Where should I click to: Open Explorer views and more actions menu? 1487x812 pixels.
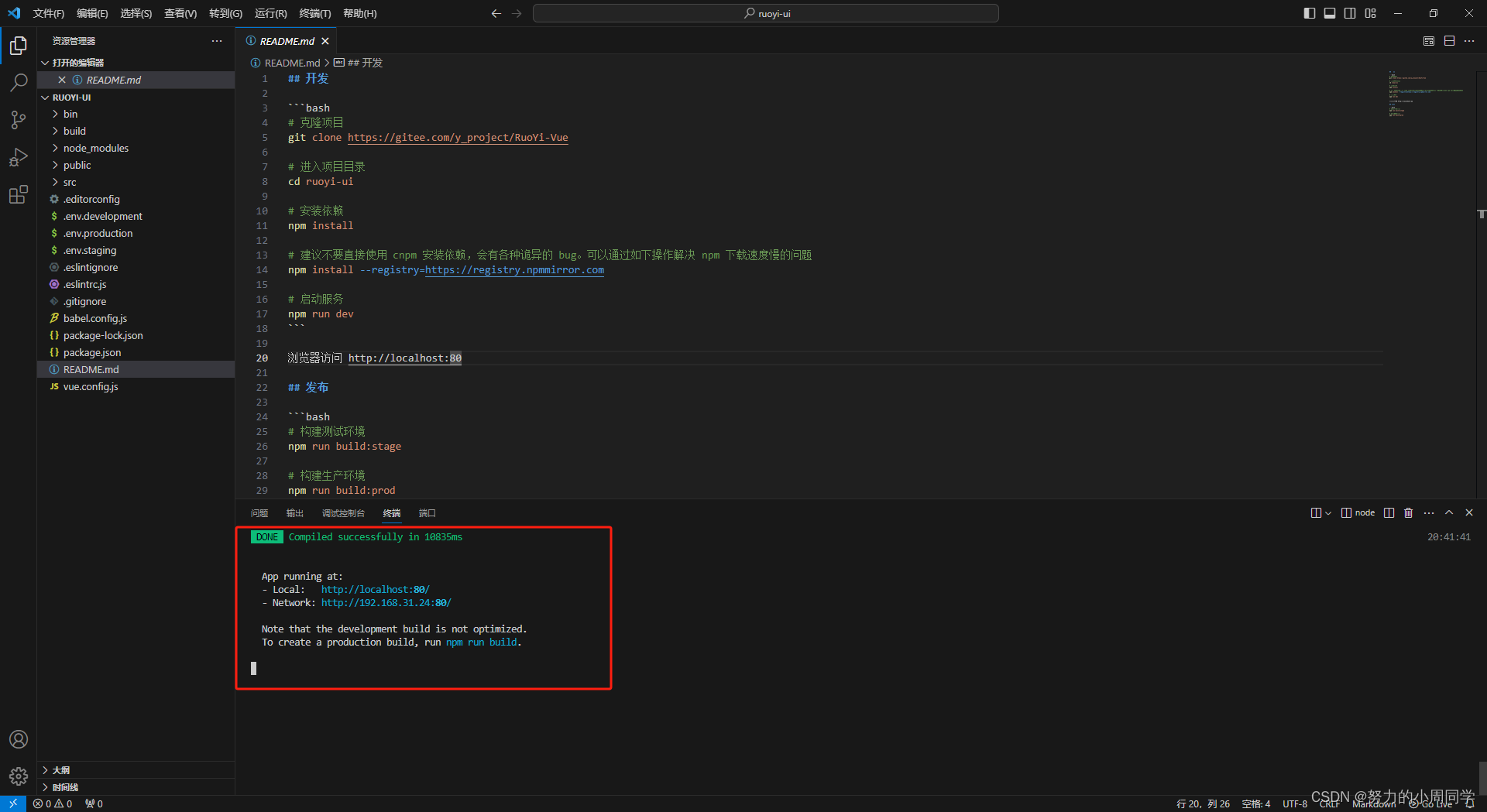coord(217,41)
